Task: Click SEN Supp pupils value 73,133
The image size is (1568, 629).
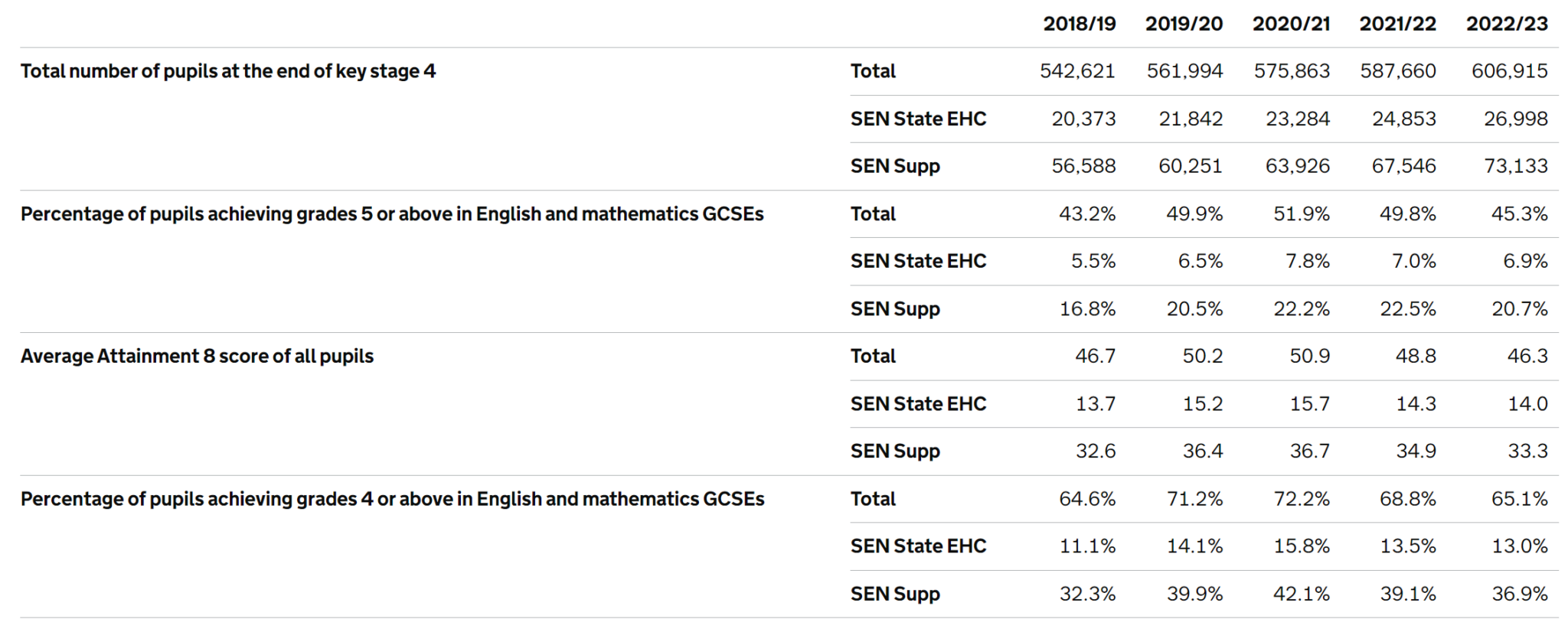Action: click(x=1515, y=166)
